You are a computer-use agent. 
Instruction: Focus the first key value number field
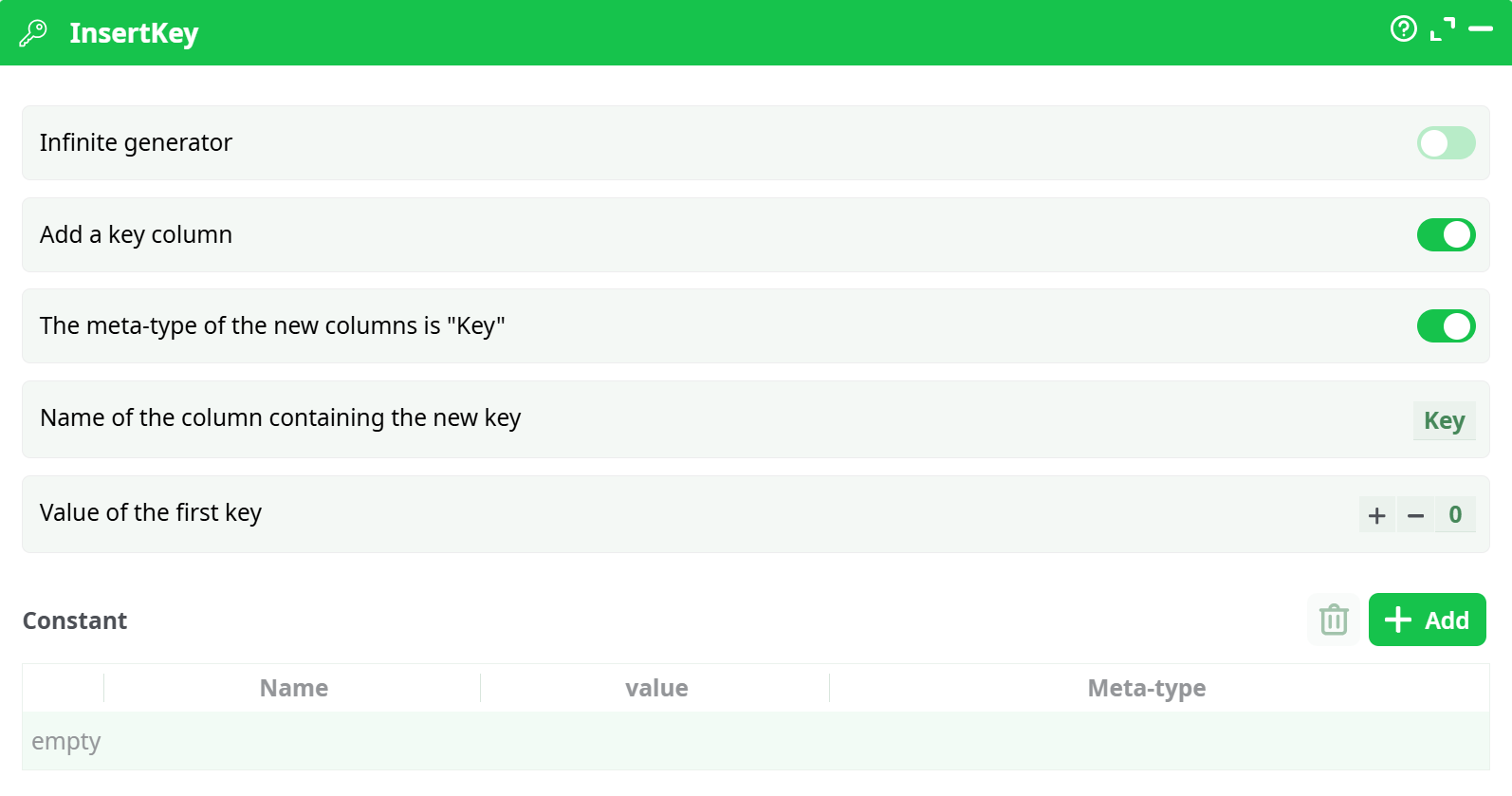1455,515
